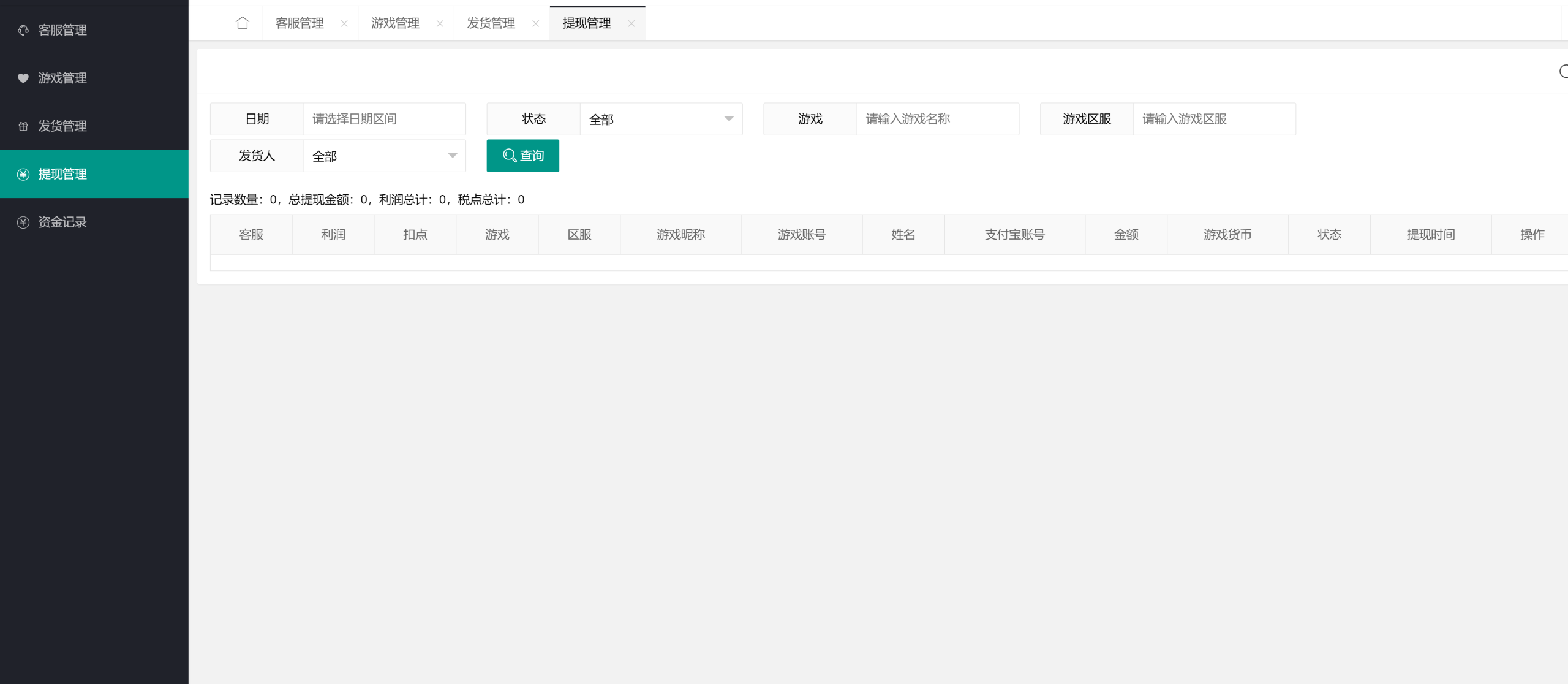Switch to the 发货管理 tab
Viewport: 1568px width, 684px height.
tap(491, 23)
